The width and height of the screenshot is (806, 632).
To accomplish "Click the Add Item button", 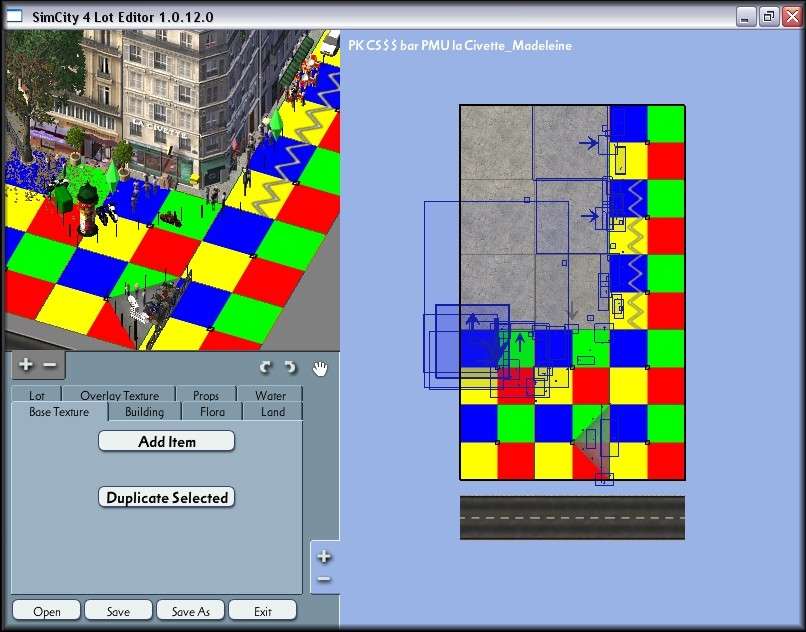I will 167,441.
